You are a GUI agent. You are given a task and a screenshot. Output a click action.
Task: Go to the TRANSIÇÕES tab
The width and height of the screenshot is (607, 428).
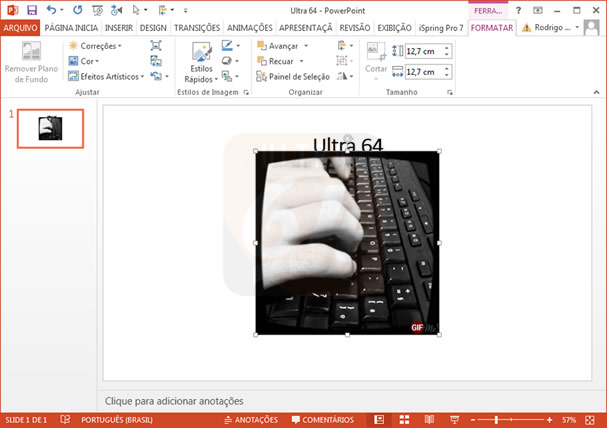click(x=197, y=28)
